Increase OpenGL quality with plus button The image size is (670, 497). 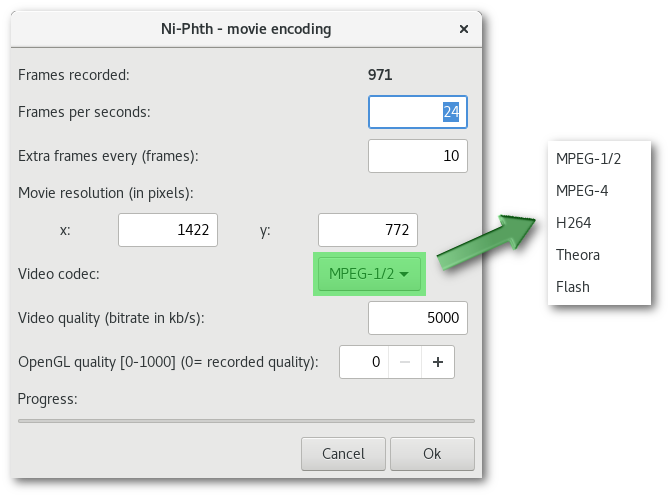437,362
